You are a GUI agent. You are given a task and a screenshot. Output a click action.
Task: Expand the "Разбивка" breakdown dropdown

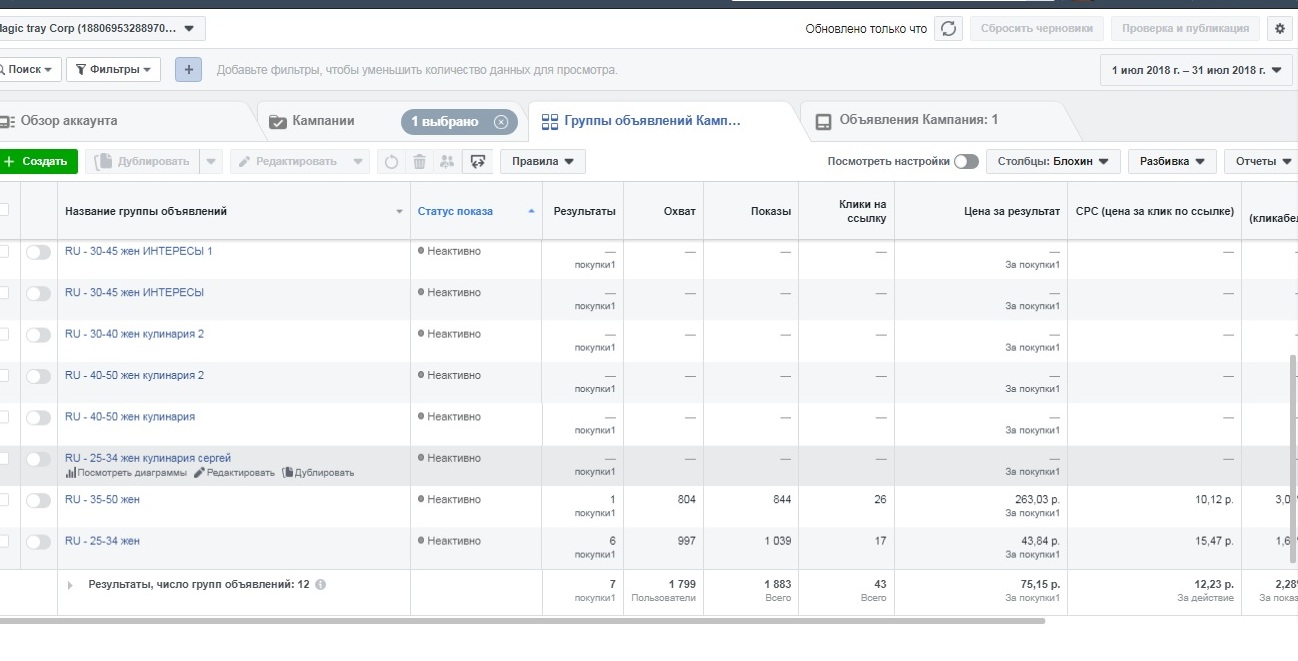(1171, 161)
